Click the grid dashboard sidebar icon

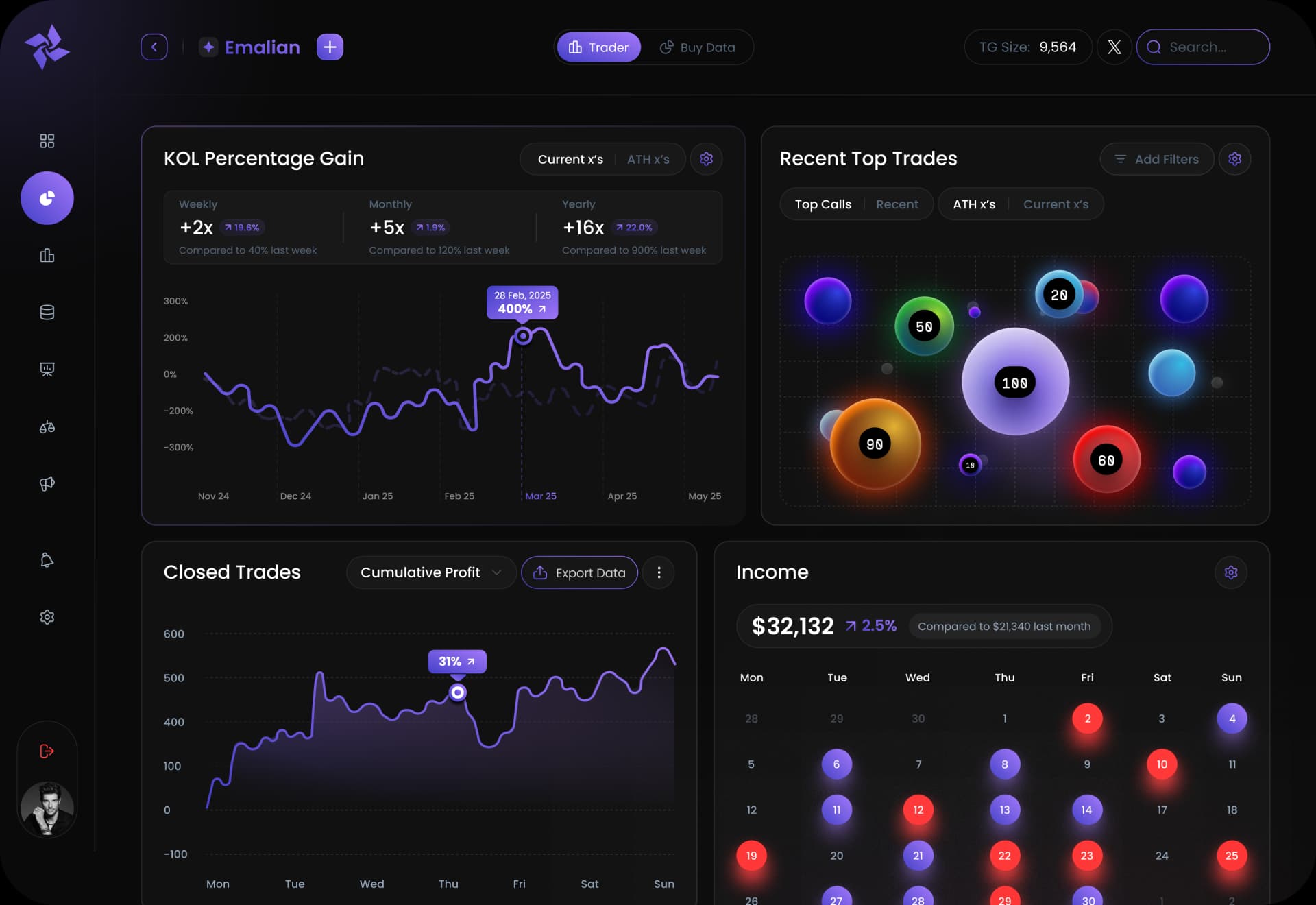point(47,141)
